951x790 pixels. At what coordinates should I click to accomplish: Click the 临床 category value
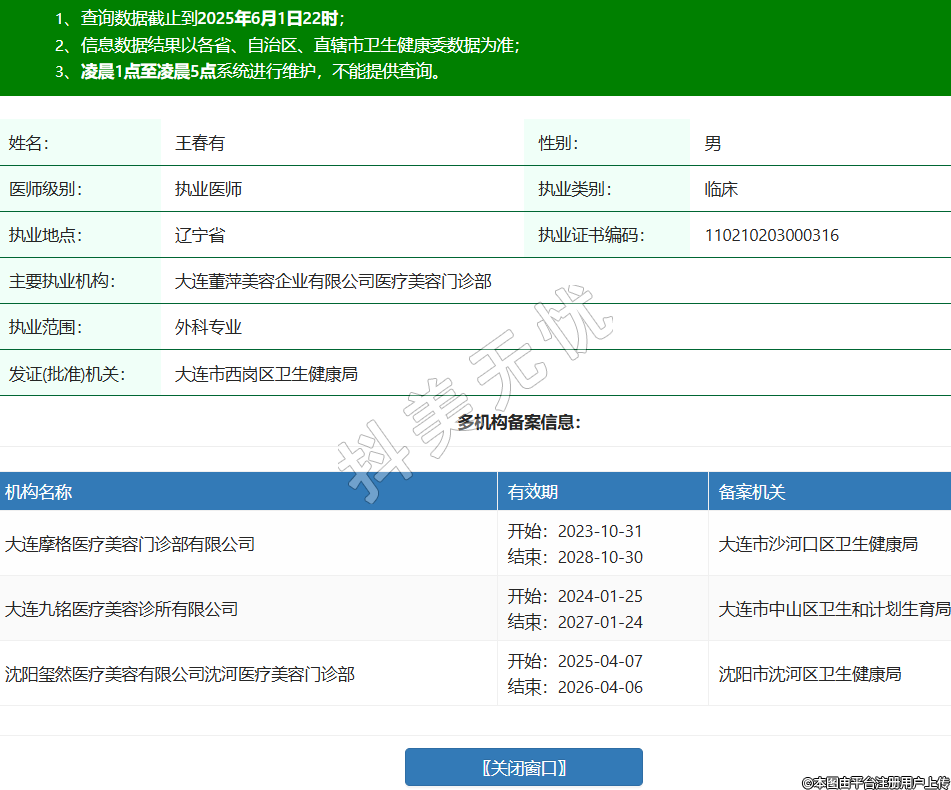tap(721, 189)
